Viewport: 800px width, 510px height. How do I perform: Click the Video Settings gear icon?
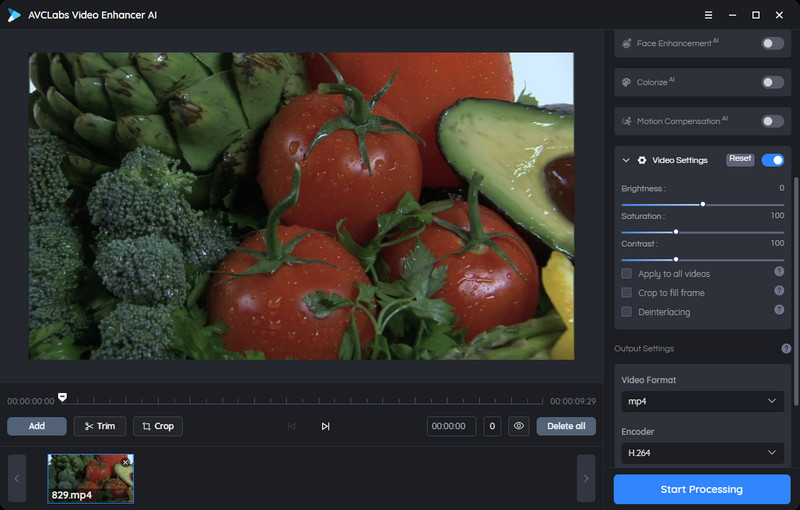[642, 160]
